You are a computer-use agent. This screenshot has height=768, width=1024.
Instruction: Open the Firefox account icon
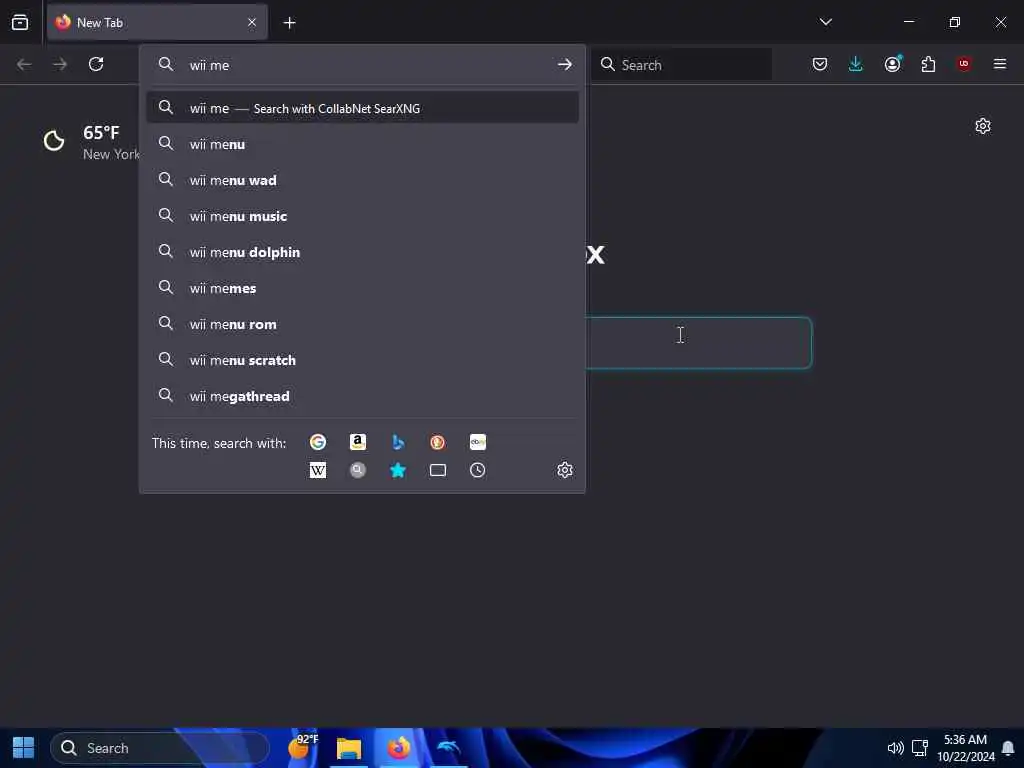pos(892,64)
